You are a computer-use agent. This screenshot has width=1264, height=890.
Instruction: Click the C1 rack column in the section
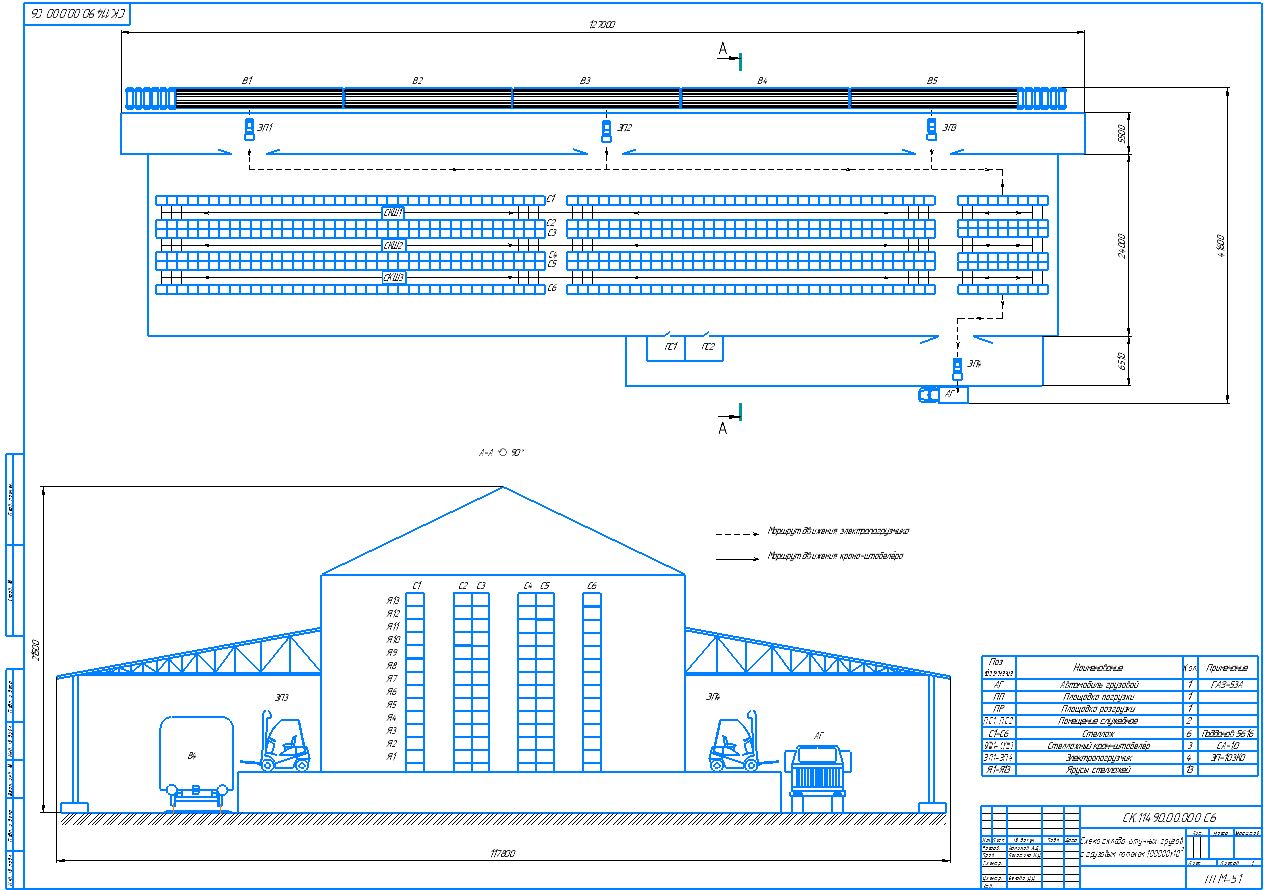[415, 682]
